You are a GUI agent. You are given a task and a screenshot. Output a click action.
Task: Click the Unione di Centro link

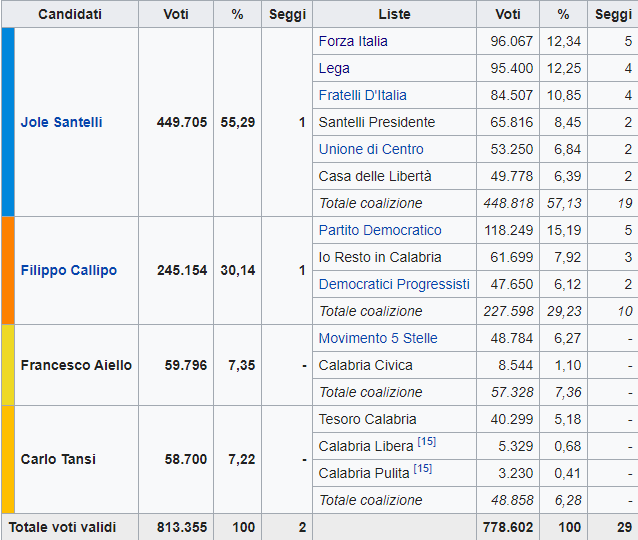[x=371, y=149]
